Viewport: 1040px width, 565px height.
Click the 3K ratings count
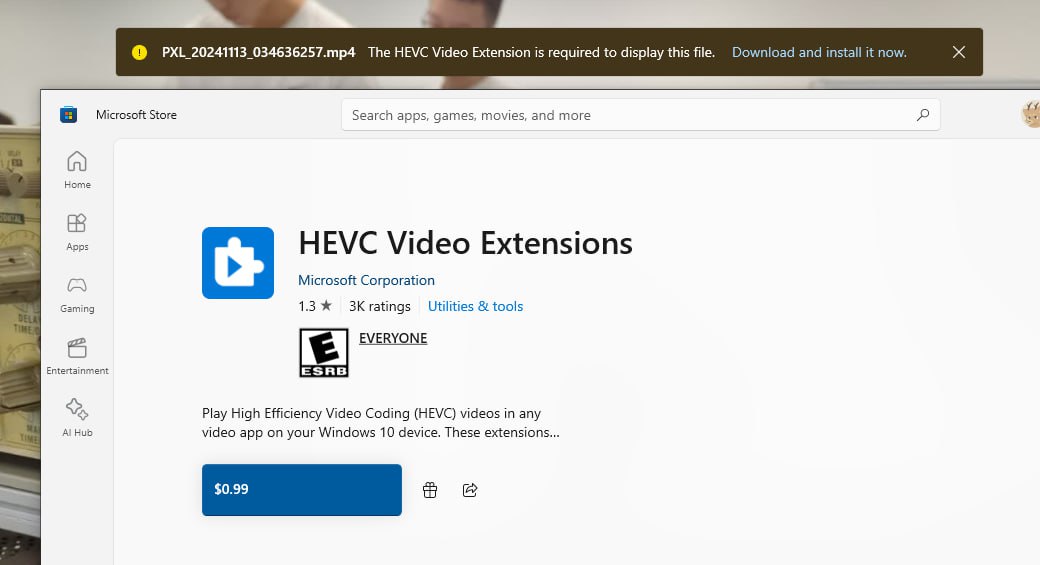[x=379, y=306]
